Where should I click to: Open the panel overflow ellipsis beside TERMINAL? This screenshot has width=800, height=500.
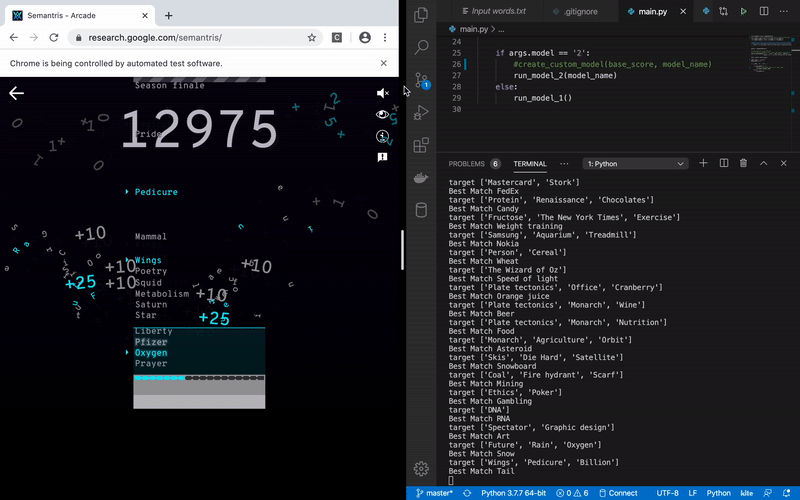click(x=564, y=164)
